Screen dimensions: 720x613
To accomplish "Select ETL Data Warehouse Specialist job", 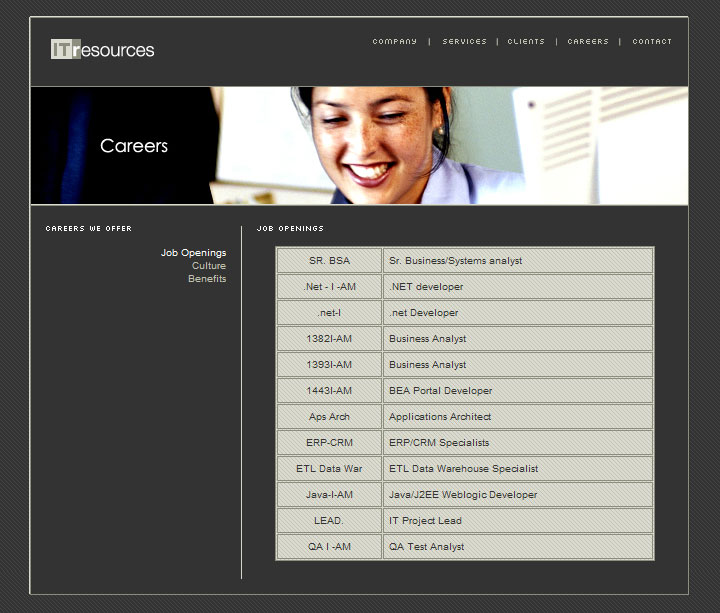I will coord(463,469).
